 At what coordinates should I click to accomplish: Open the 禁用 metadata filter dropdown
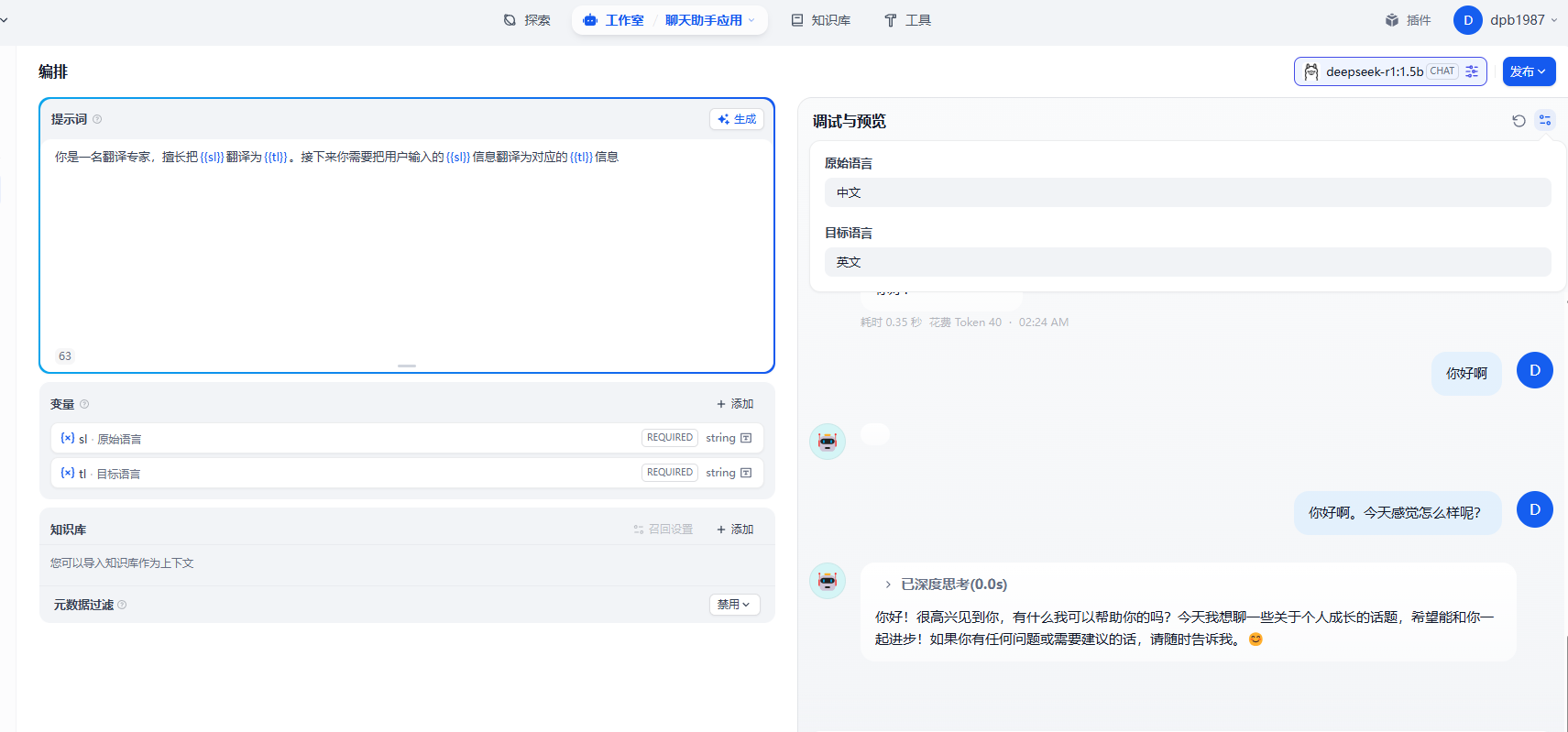(x=734, y=605)
